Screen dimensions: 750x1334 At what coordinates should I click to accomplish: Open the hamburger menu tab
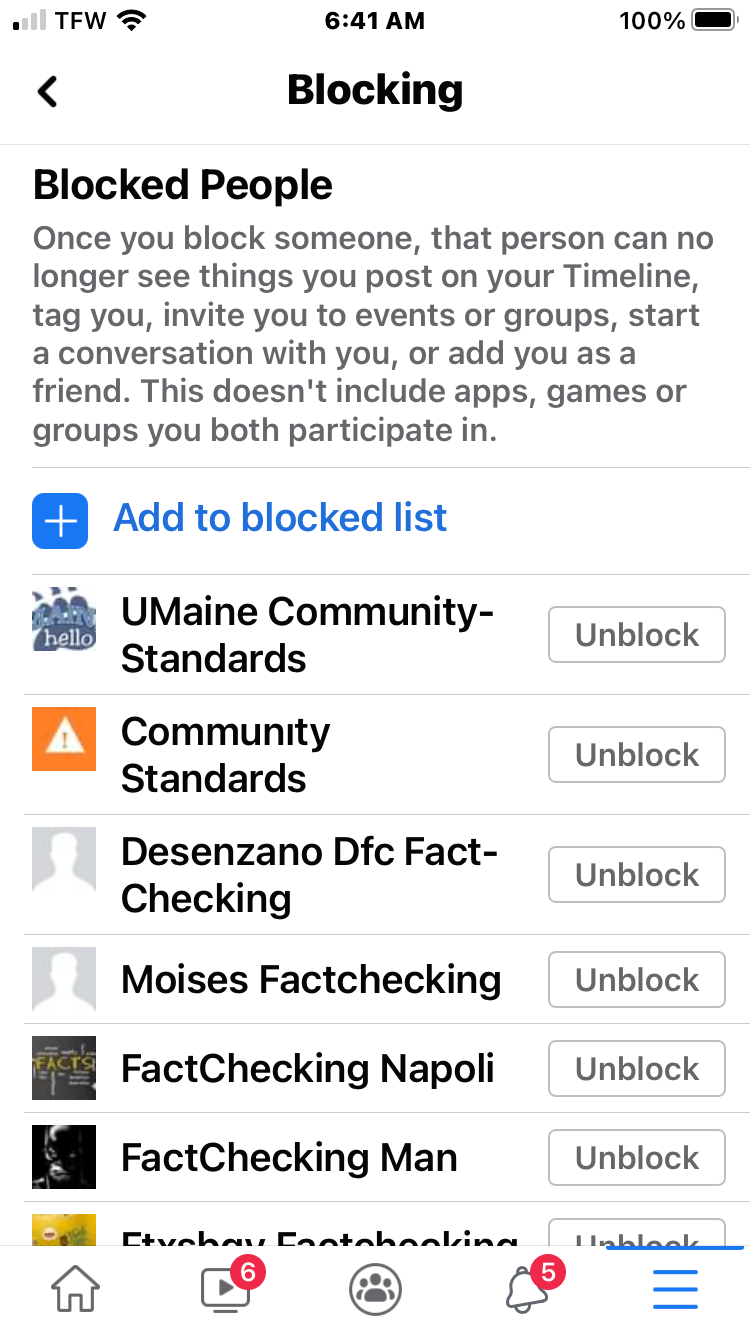coord(675,1290)
